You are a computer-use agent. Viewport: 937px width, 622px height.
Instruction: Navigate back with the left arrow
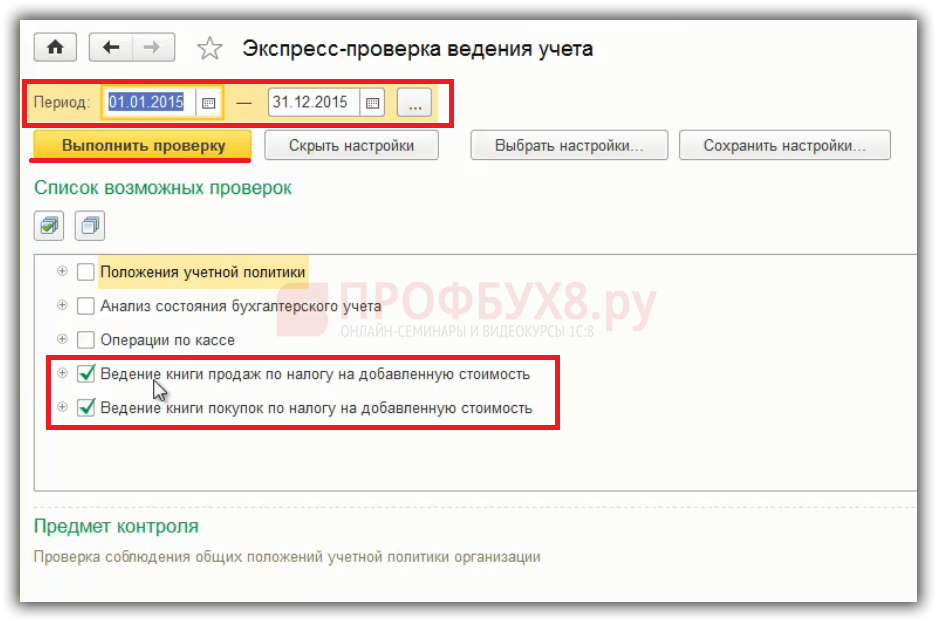pyautogui.click(x=111, y=47)
